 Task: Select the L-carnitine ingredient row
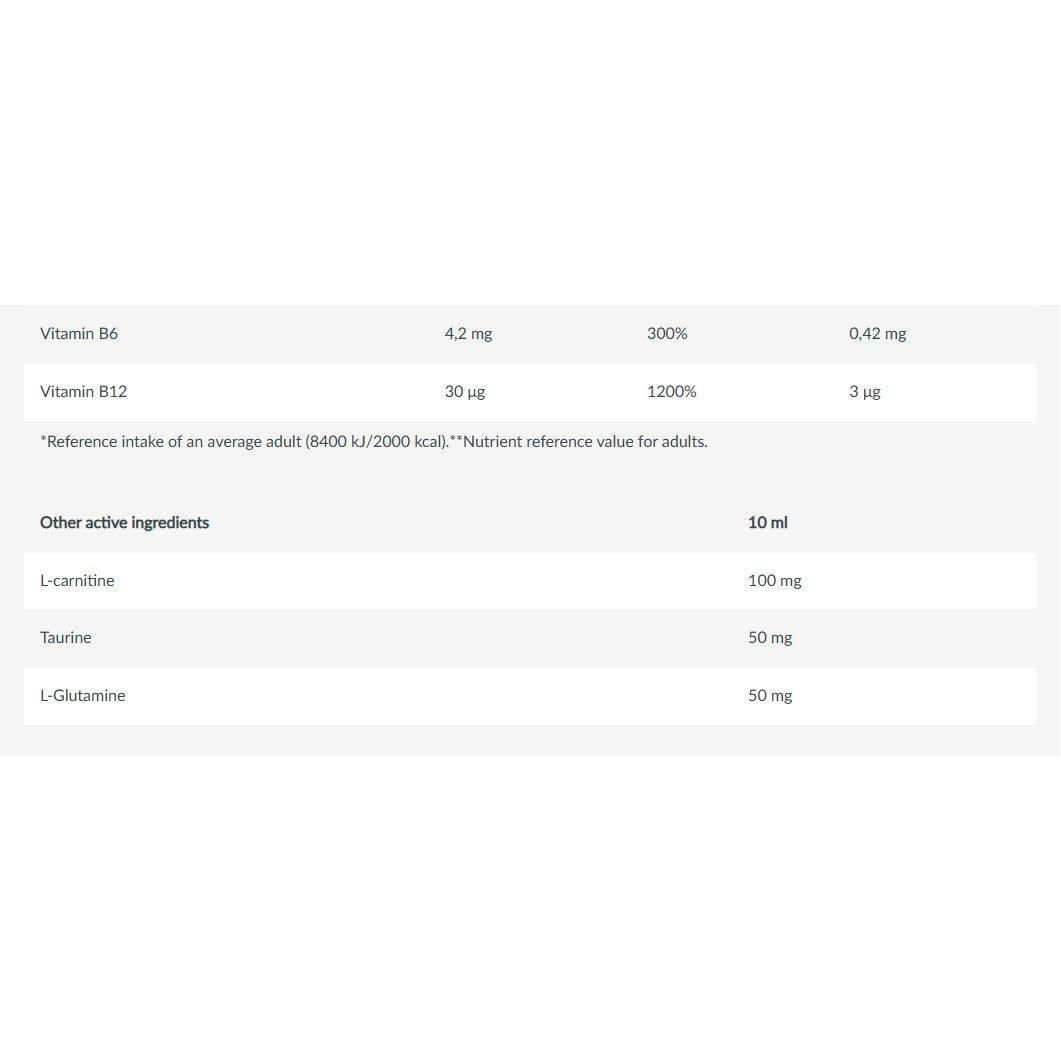530,581
